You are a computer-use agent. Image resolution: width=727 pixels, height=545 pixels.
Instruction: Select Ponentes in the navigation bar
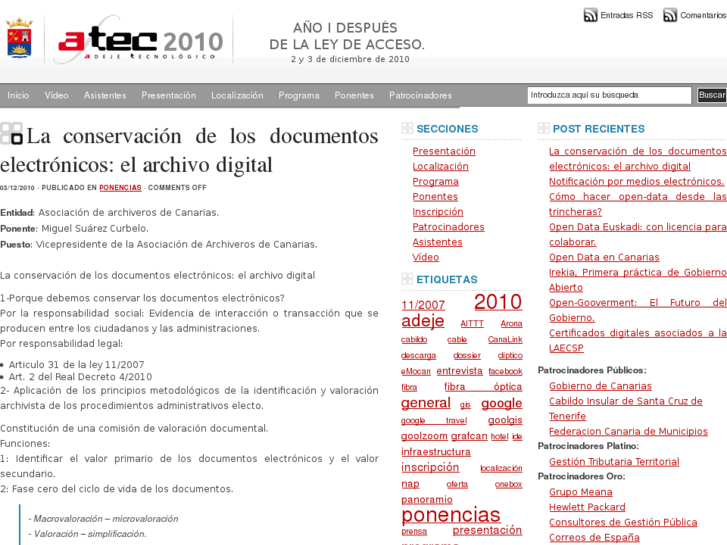pyautogui.click(x=354, y=96)
